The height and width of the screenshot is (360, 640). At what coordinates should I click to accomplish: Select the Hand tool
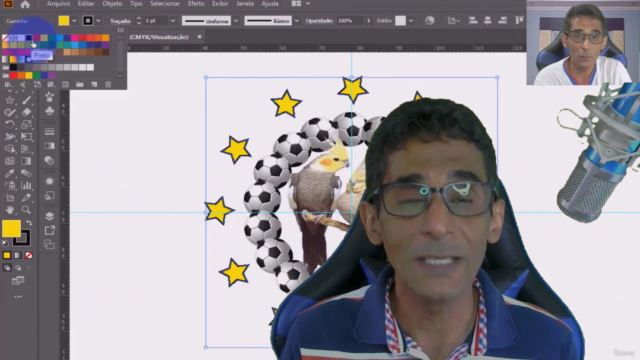click(x=10, y=210)
